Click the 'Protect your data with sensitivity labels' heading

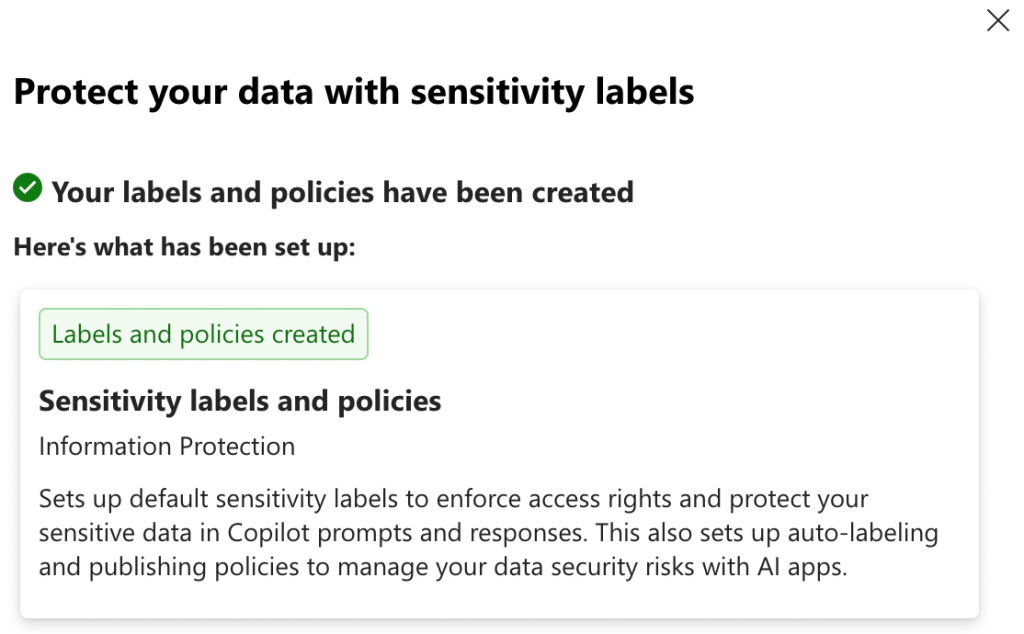(353, 92)
